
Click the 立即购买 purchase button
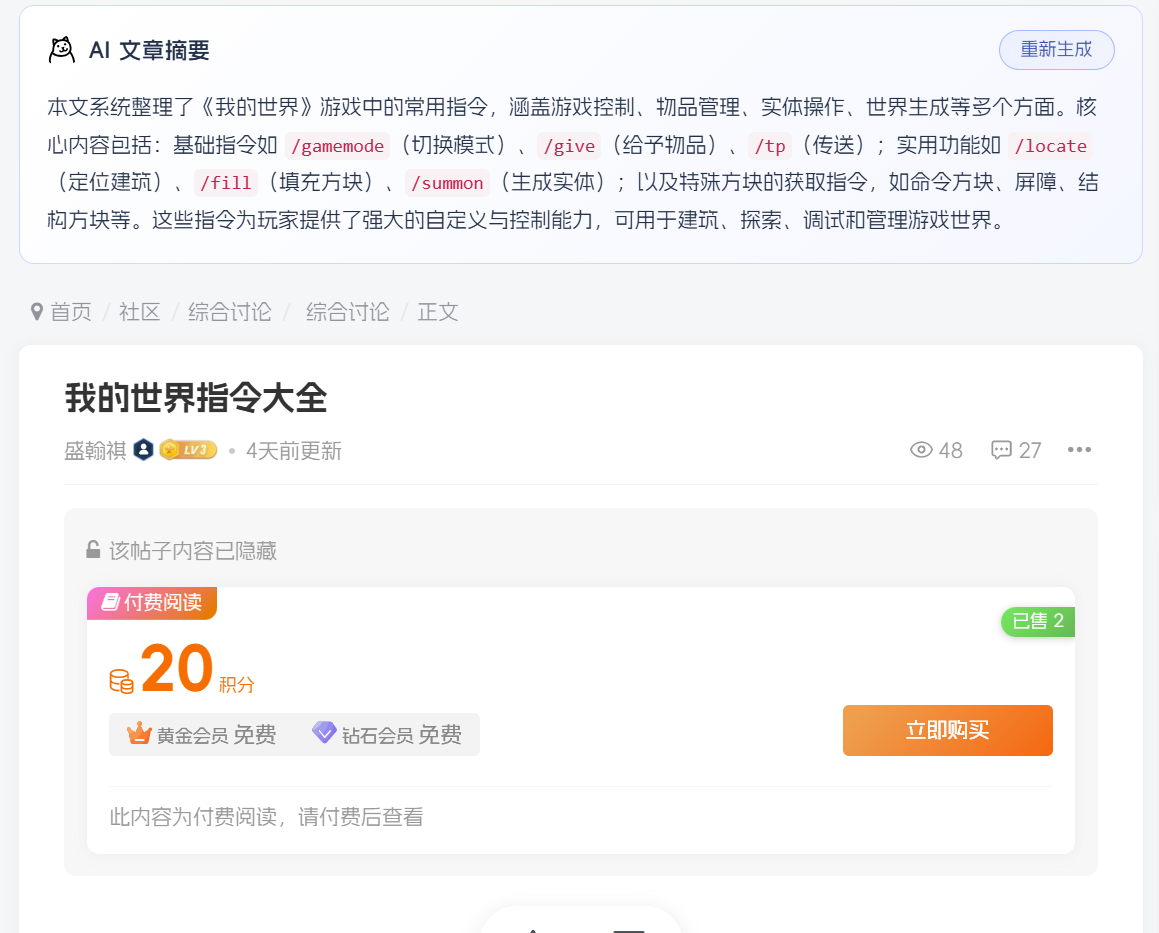tap(947, 730)
